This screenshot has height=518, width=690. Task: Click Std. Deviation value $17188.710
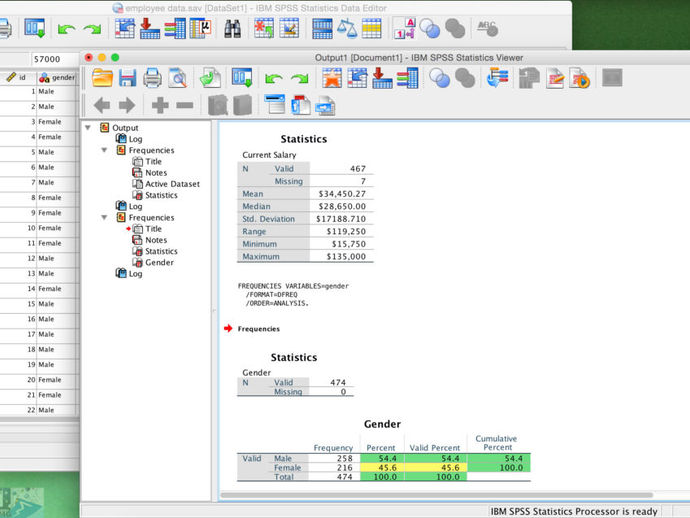click(x=341, y=219)
